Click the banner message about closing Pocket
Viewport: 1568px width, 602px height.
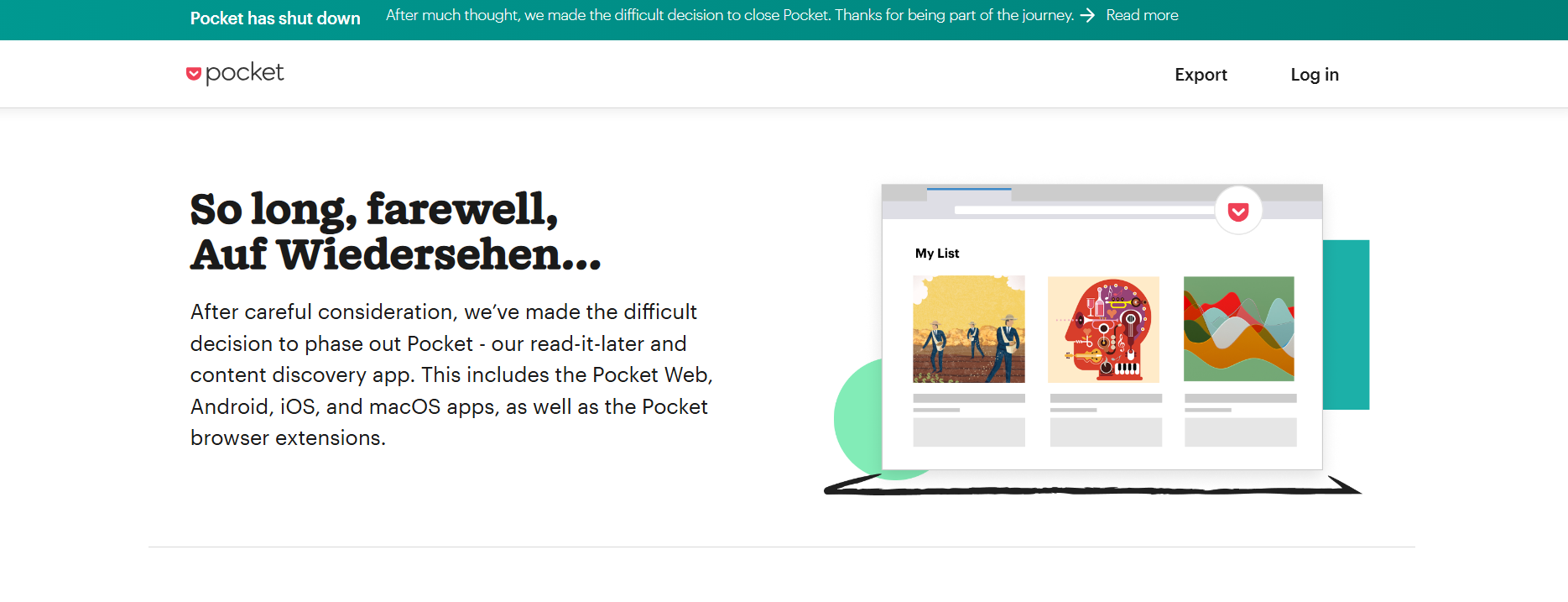[730, 15]
